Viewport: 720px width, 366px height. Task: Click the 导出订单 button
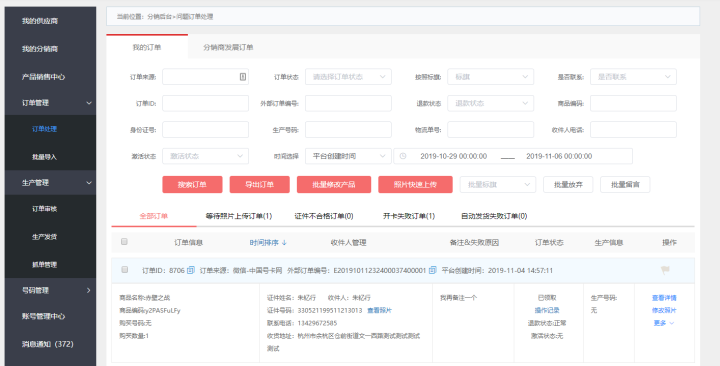[x=259, y=185]
